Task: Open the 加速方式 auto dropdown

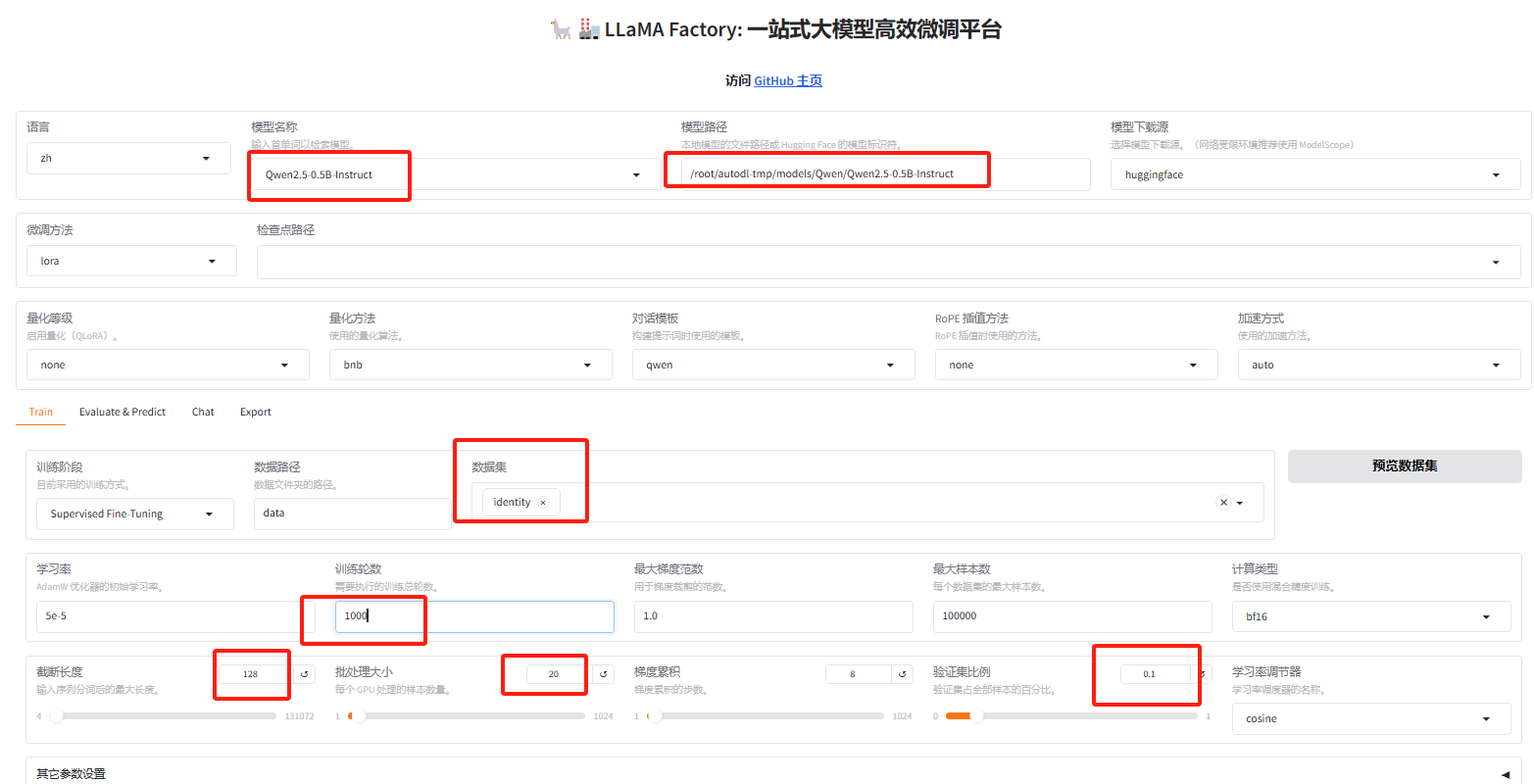Action: [1379, 365]
